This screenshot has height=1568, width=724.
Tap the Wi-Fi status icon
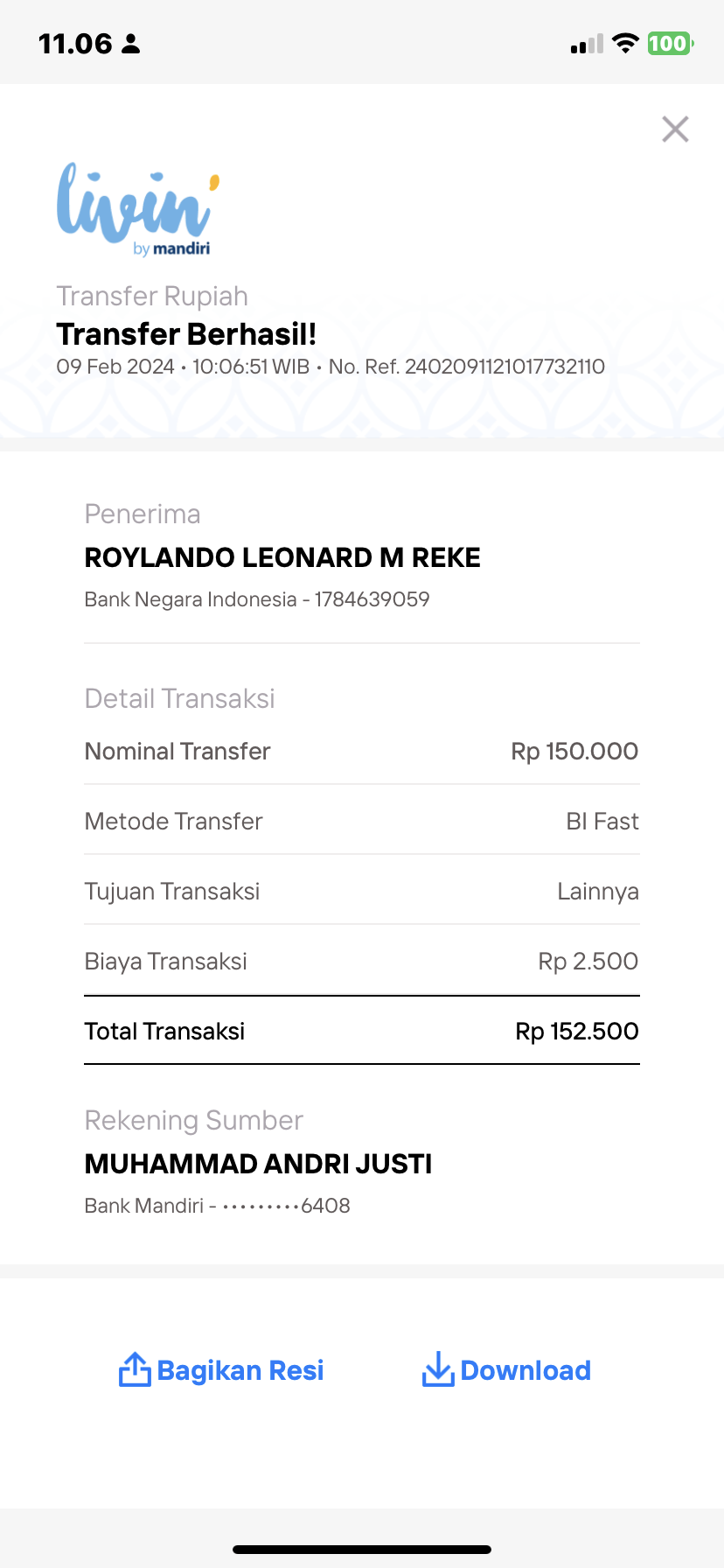point(625,43)
